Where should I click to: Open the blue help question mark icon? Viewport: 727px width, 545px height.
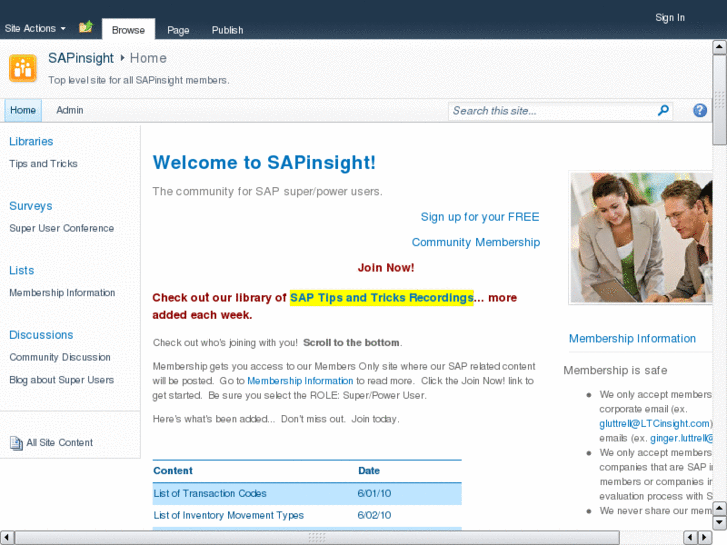coord(700,110)
